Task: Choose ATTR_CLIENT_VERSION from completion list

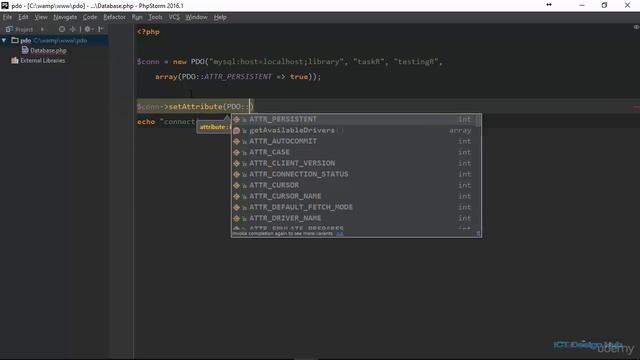Action: [353, 163]
